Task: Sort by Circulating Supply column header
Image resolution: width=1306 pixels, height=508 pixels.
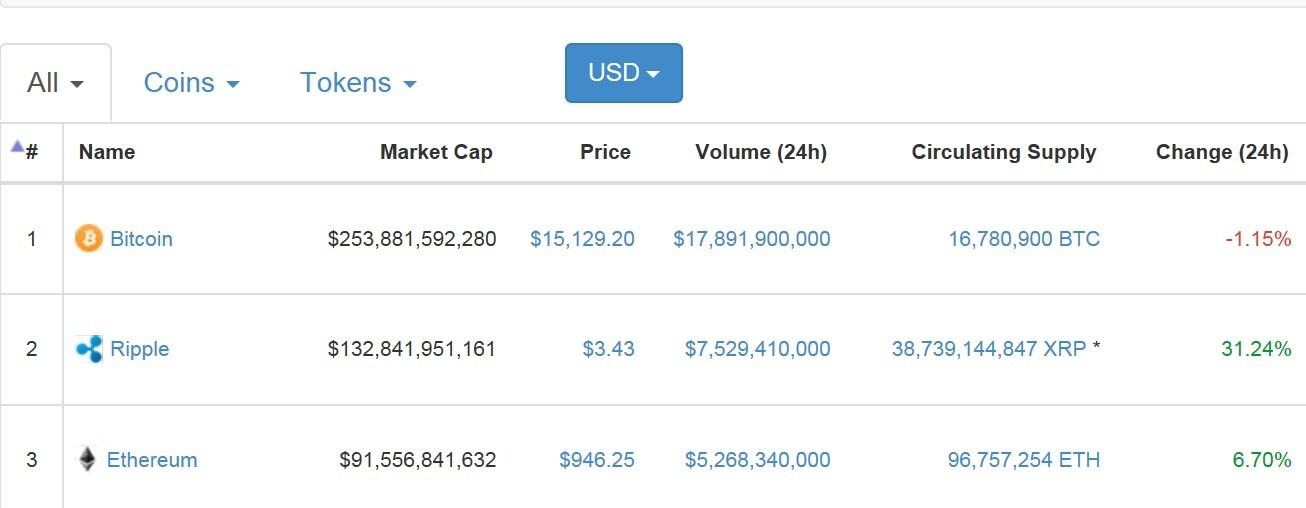Action: (1004, 152)
